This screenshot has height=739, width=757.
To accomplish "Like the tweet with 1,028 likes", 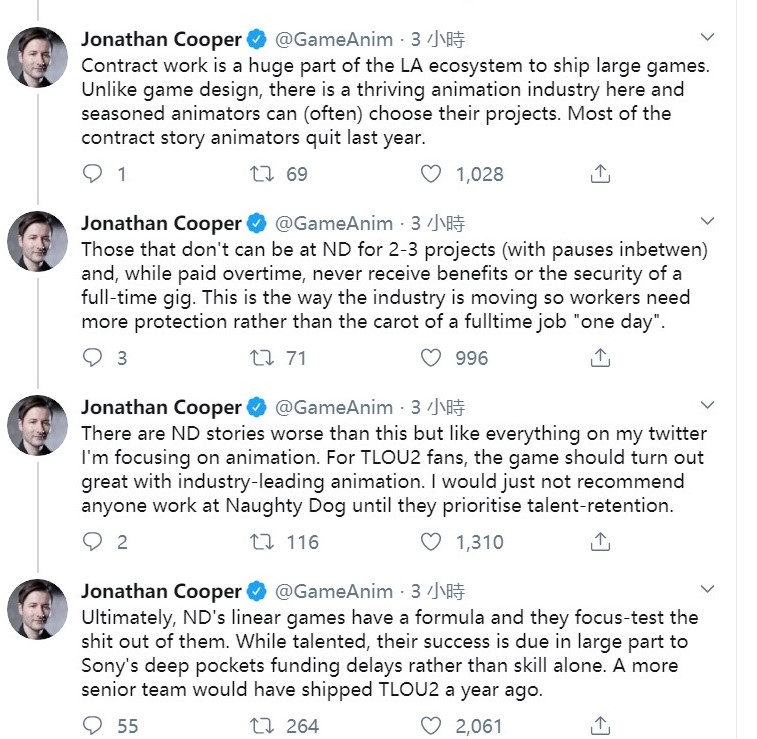I will [x=431, y=174].
